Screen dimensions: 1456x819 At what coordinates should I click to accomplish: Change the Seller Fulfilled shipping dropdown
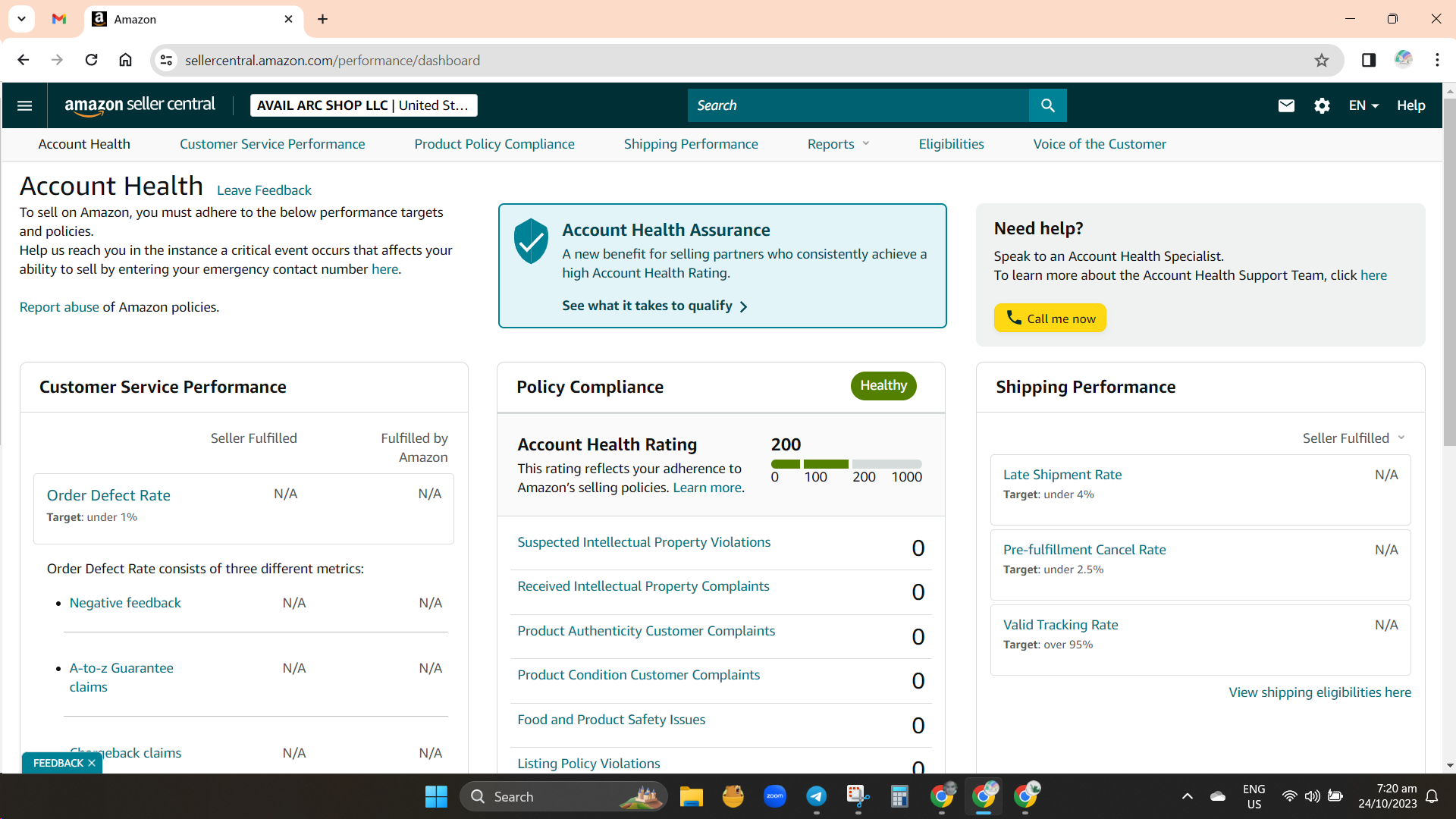coord(1354,438)
